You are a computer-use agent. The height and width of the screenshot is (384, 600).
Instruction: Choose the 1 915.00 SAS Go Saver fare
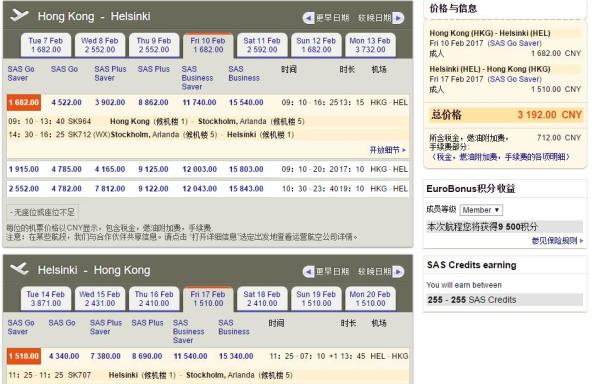tap(24, 169)
